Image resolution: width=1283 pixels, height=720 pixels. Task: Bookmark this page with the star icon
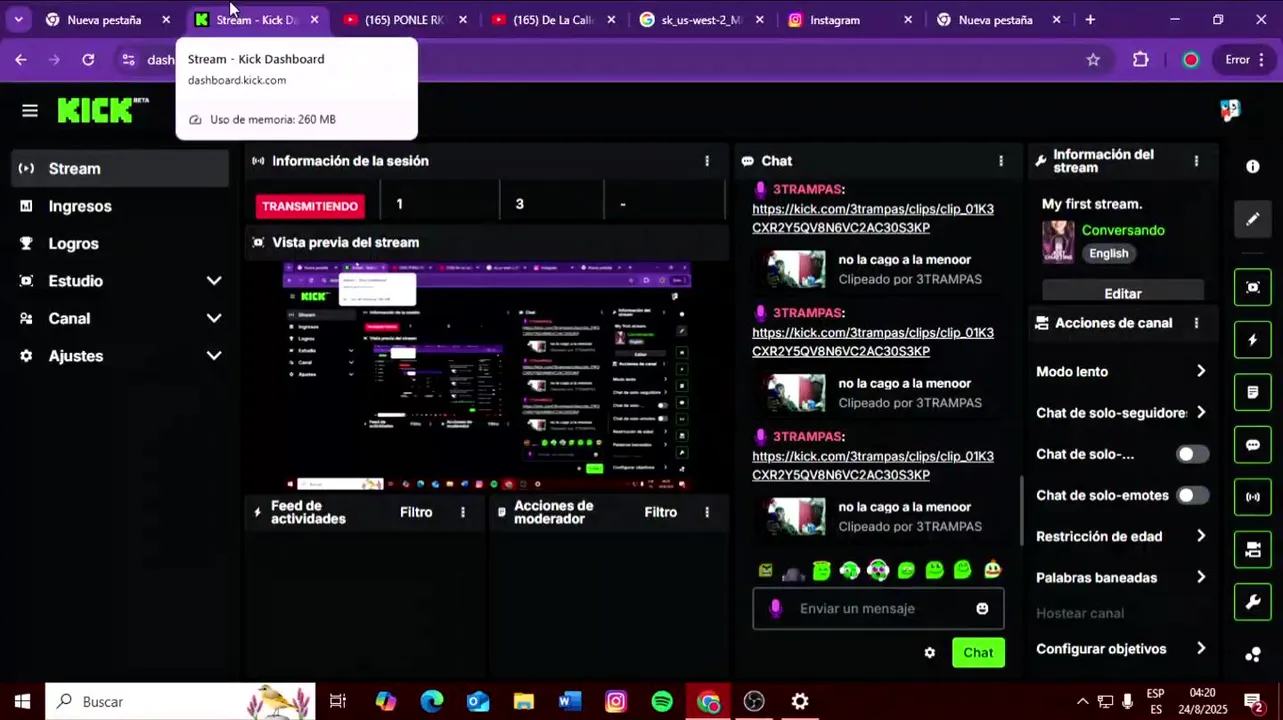coord(1093,60)
